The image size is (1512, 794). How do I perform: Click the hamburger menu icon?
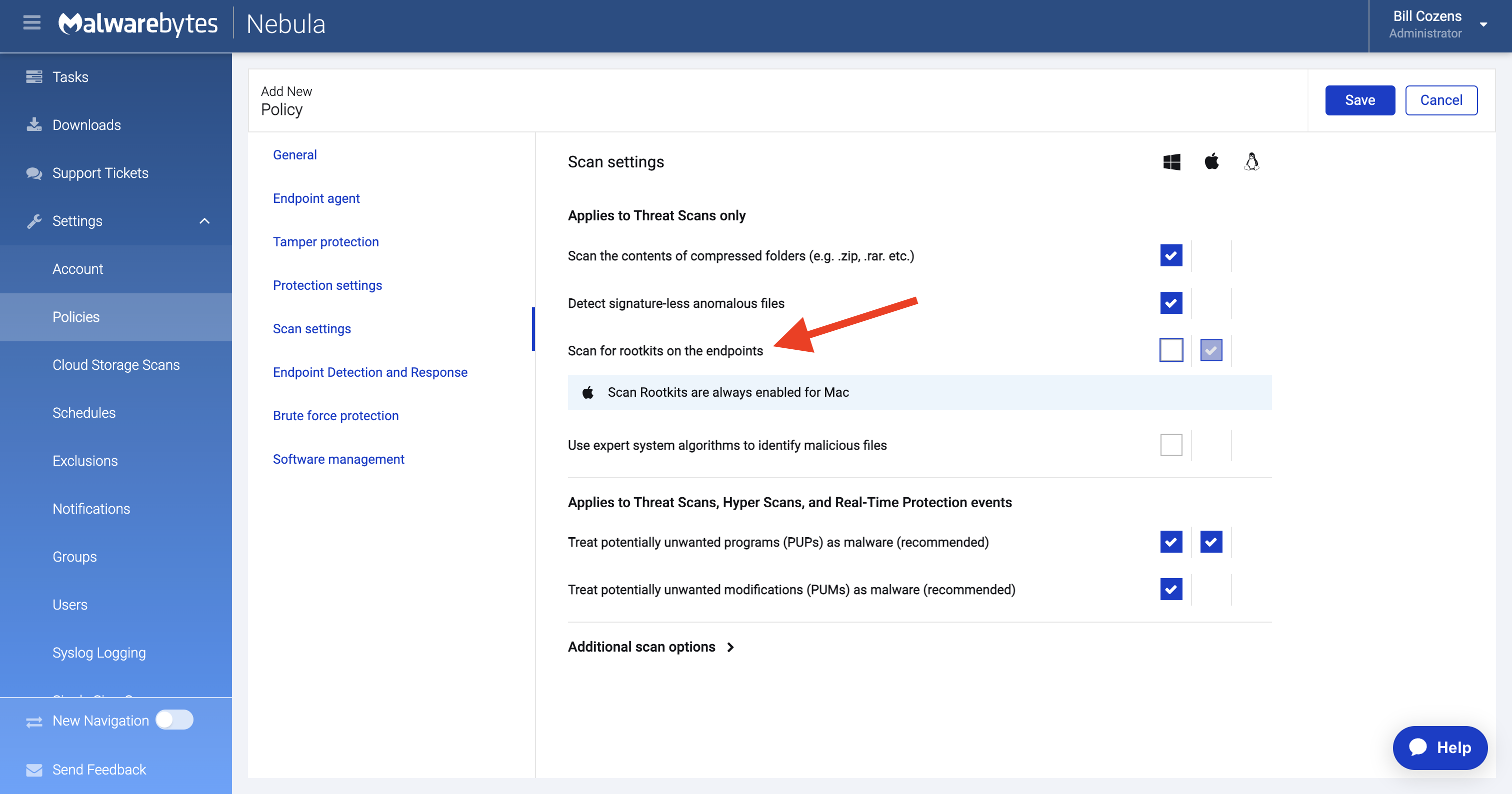[x=31, y=23]
